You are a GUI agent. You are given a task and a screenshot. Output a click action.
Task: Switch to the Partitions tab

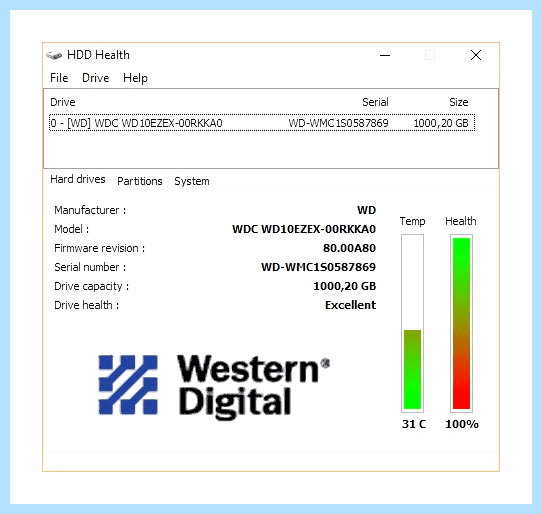coord(140,181)
